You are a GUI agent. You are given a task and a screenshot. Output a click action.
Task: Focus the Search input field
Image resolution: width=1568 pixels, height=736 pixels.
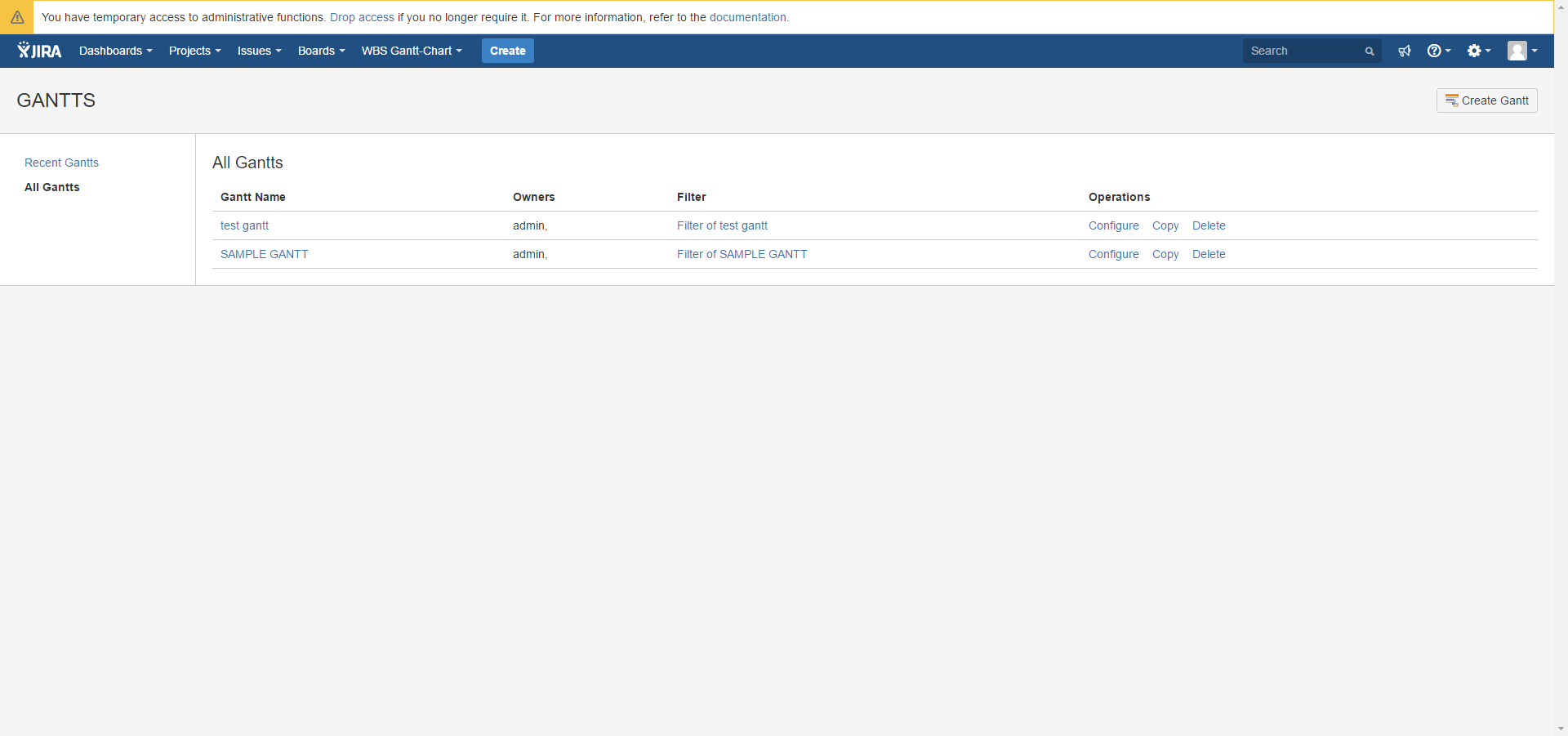1303,51
